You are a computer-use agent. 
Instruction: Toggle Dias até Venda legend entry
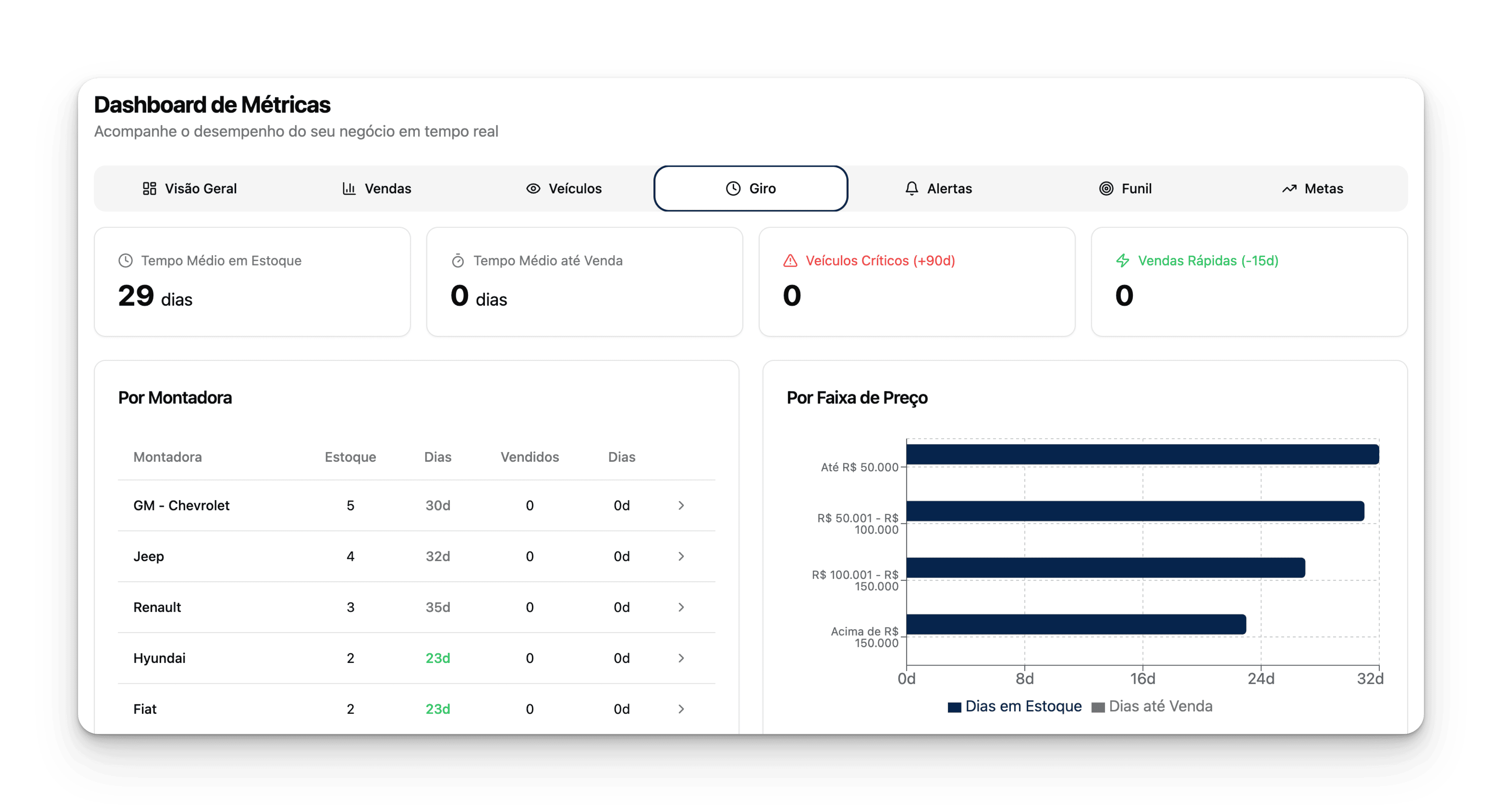coord(1152,706)
